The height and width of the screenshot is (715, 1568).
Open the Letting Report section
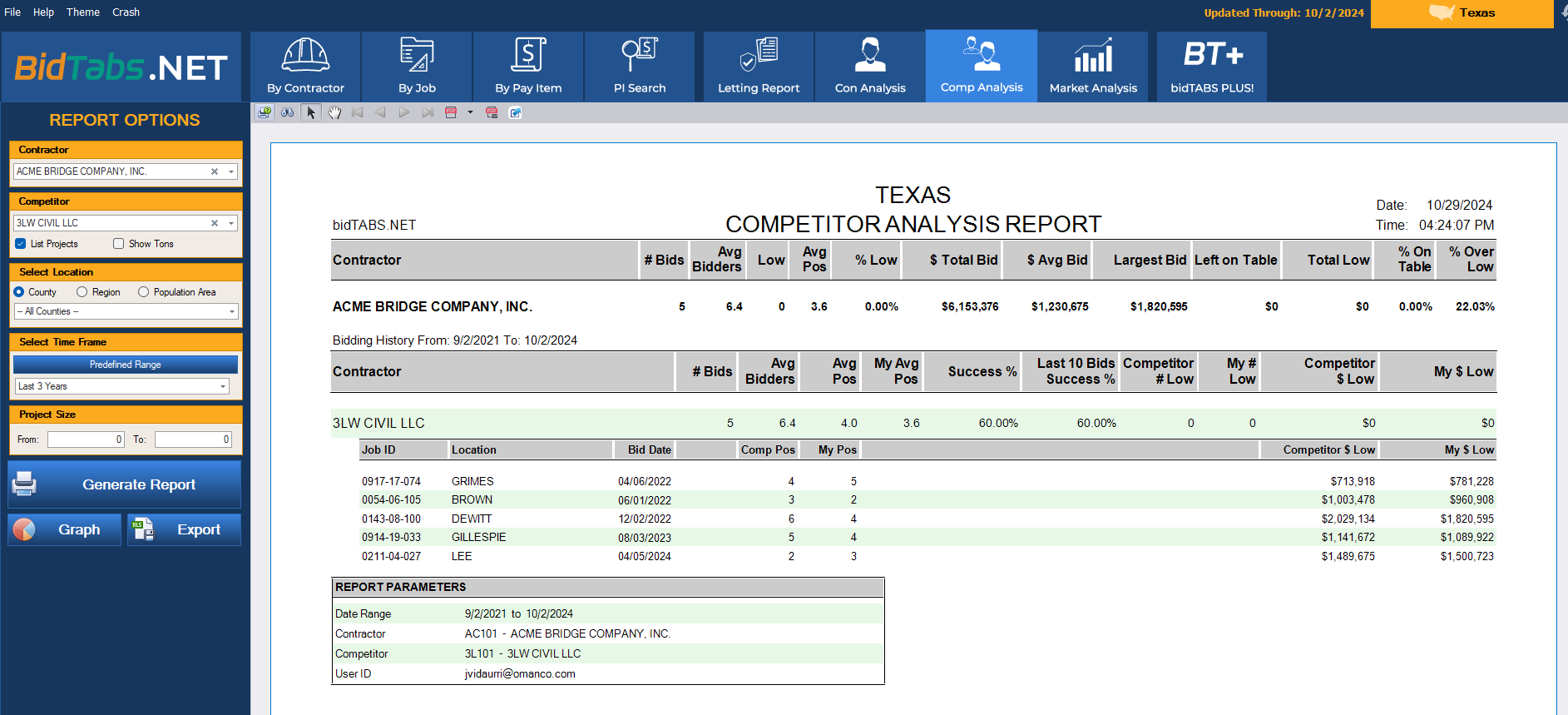coord(759,67)
